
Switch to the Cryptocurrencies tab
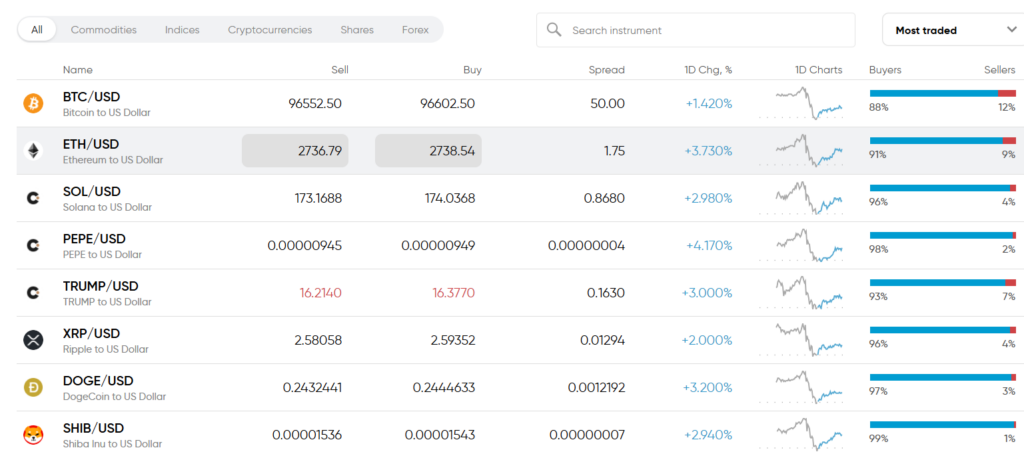[270, 30]
